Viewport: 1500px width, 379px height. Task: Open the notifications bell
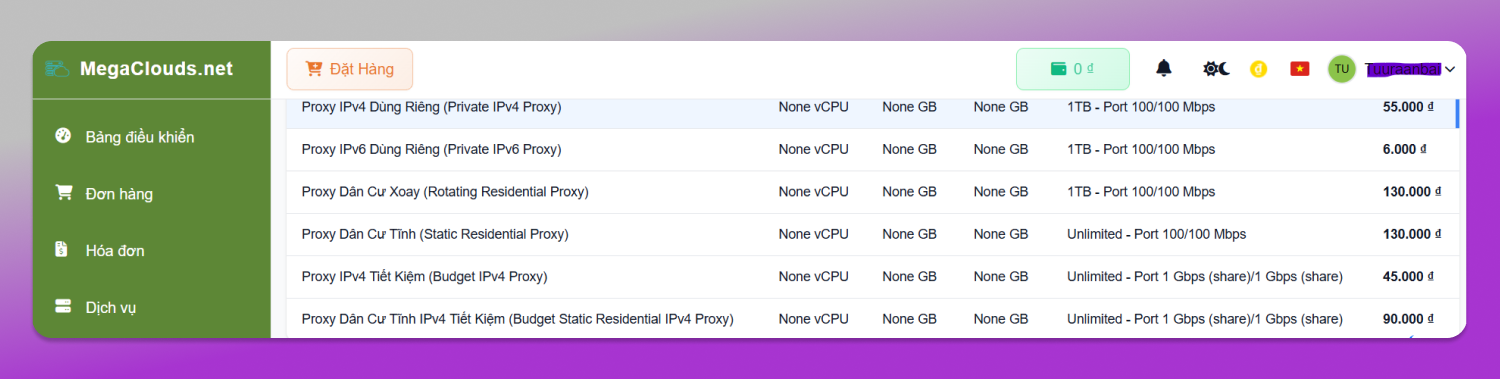tap(1163, 69)
